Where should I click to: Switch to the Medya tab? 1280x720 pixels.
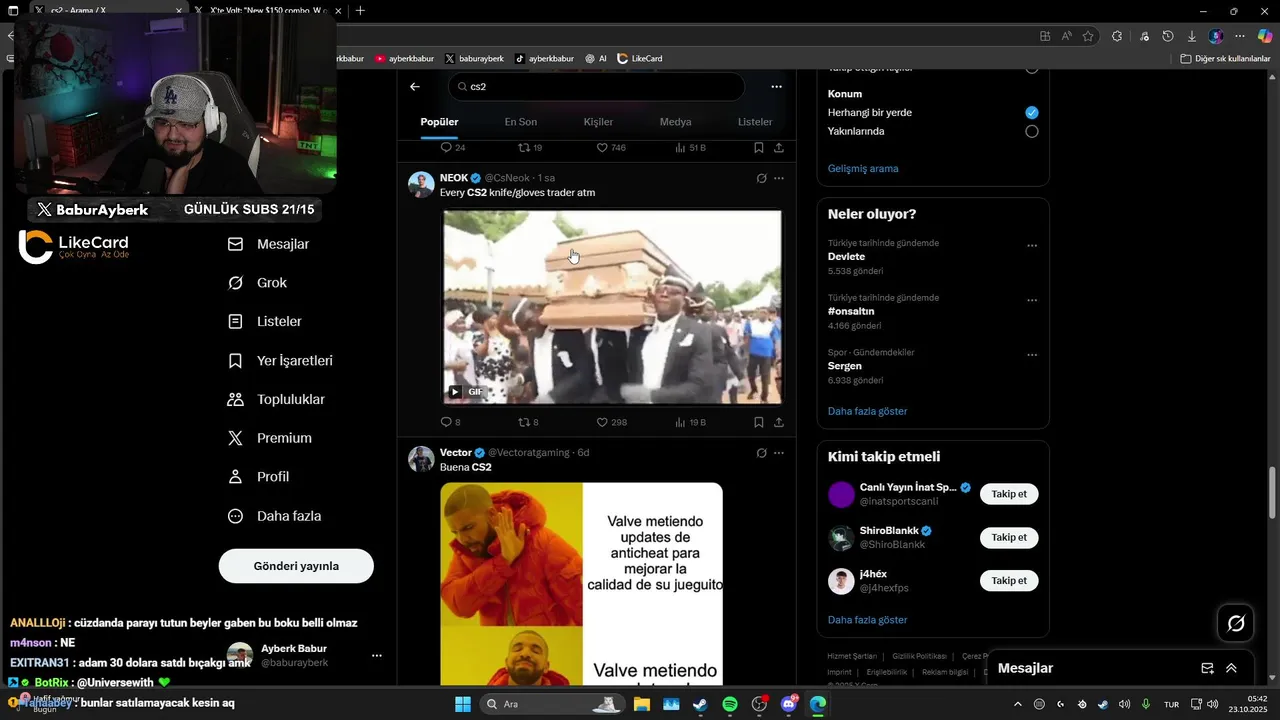click(x=675, y=122)
